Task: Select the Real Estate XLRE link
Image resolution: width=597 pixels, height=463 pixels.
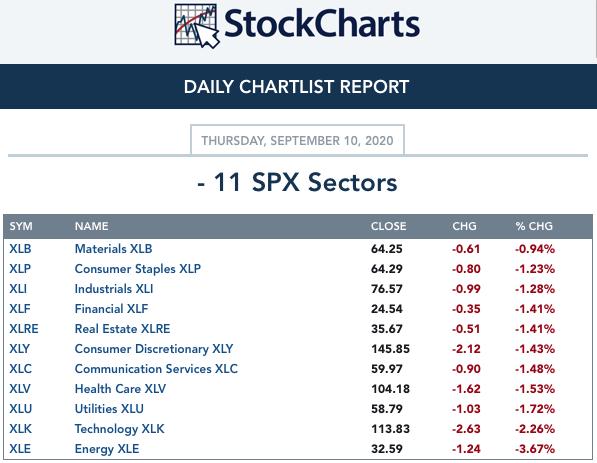Action: (122, 329)
